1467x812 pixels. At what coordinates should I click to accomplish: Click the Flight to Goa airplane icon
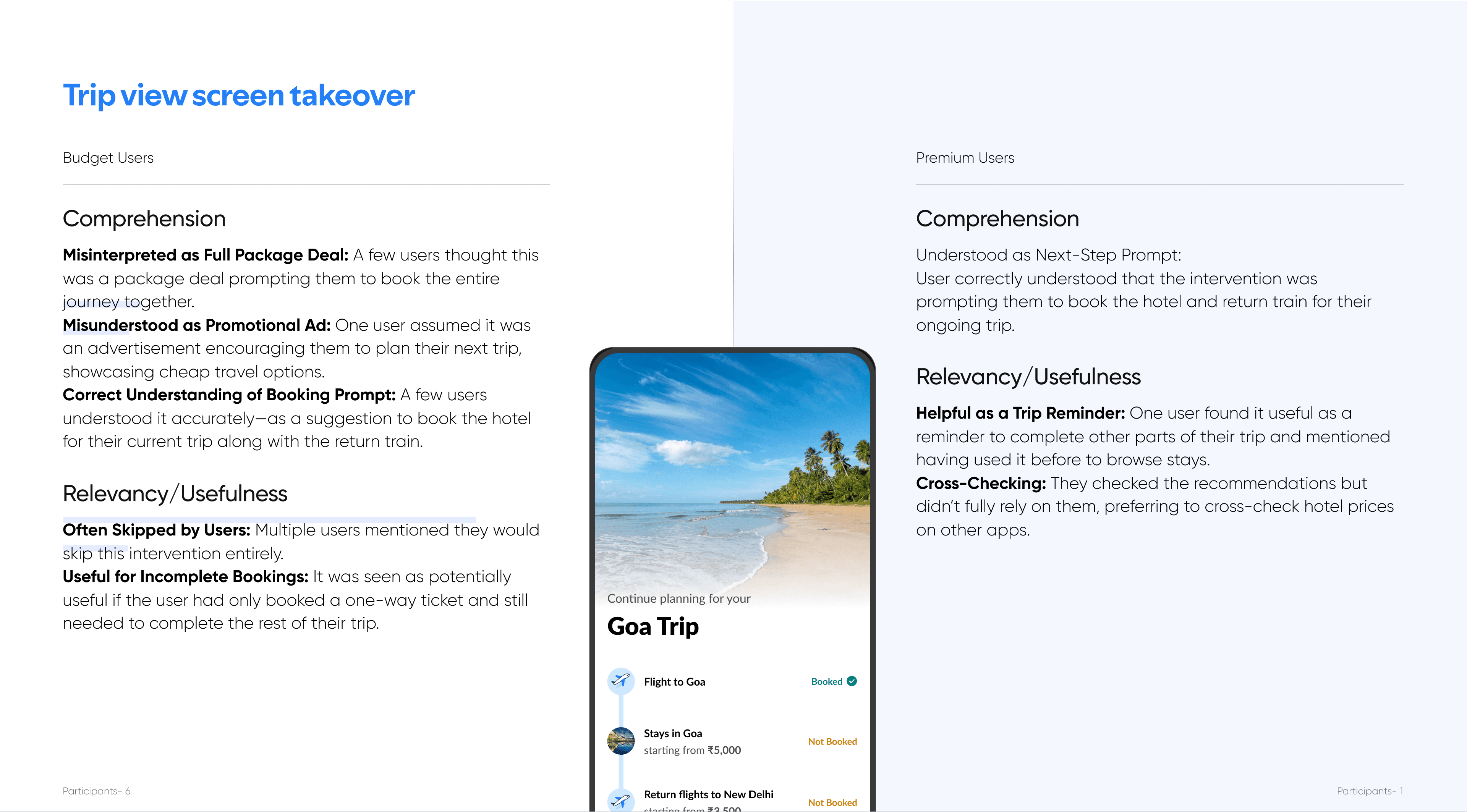621,681
